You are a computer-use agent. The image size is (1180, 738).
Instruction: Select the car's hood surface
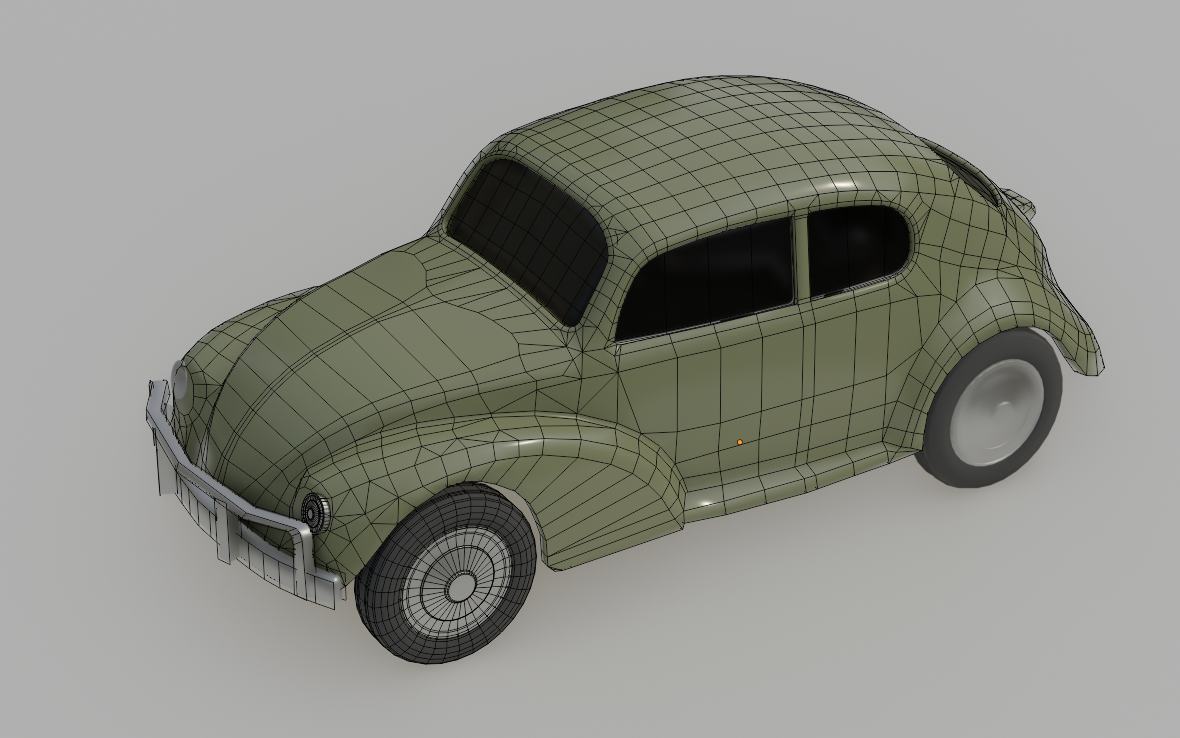pyautogui.click(x=361, y=354)
